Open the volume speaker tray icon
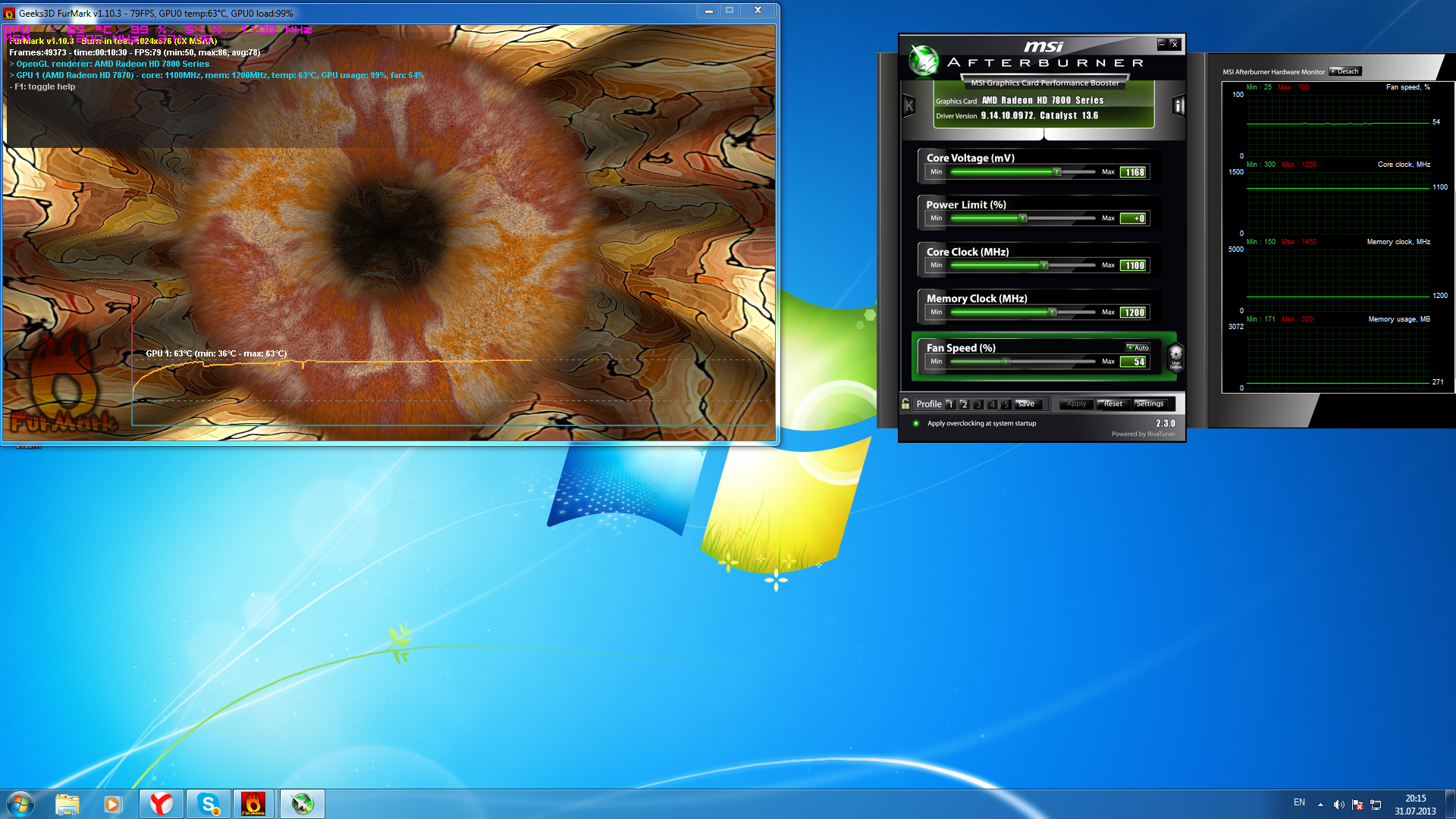 [1338, 805]
